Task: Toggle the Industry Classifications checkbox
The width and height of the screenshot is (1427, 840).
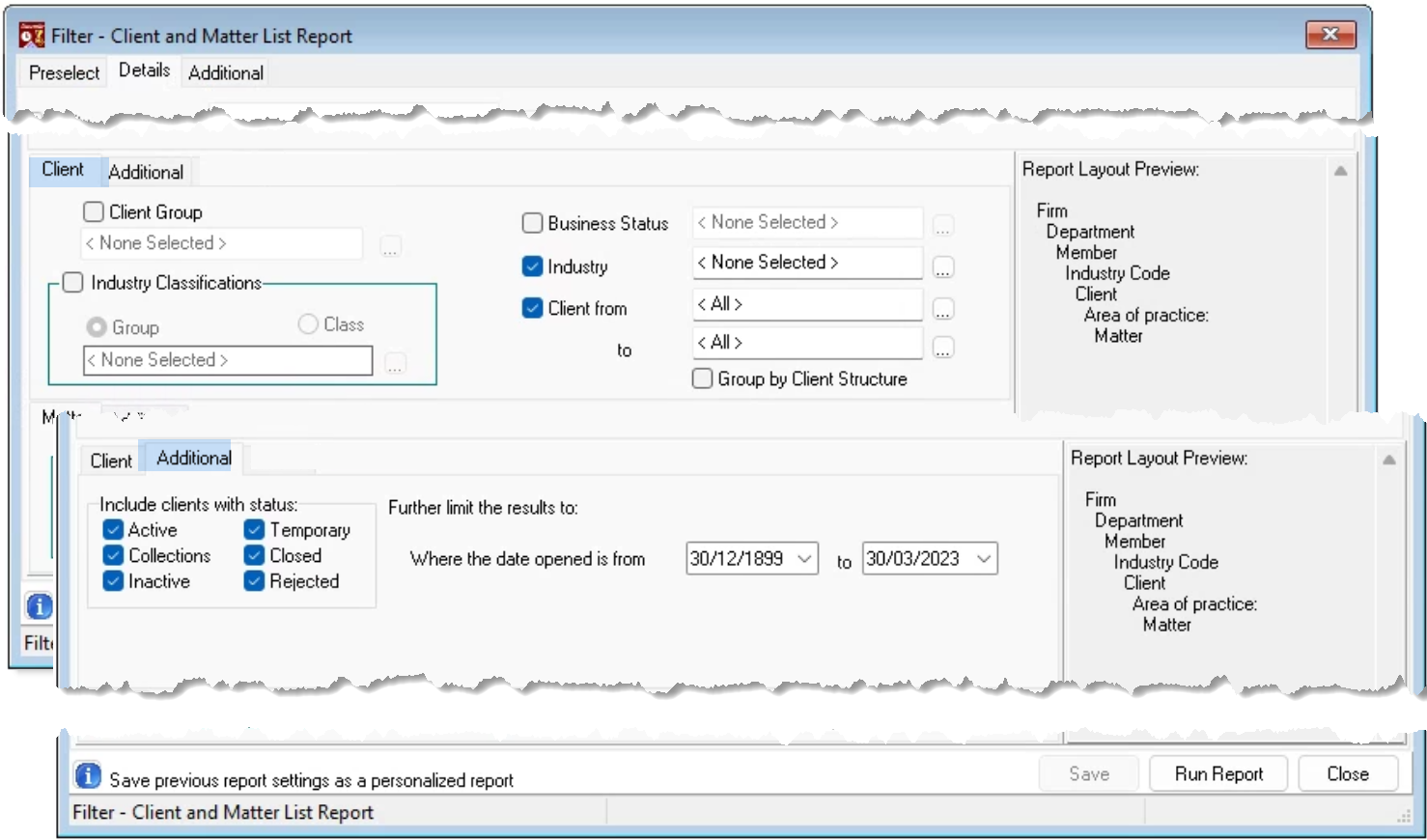Action: coord(72,283)
